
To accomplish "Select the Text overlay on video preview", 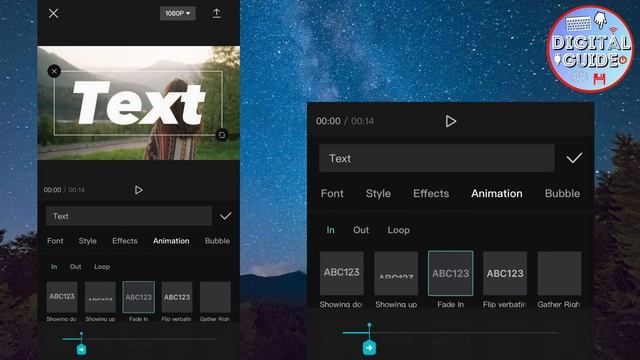I will pos(139,103).
